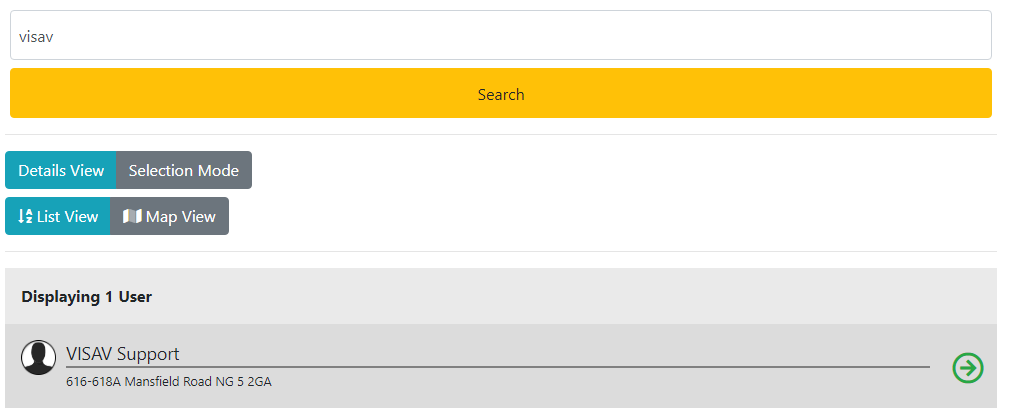Click the folded map icon

click(x=131, y=217)
